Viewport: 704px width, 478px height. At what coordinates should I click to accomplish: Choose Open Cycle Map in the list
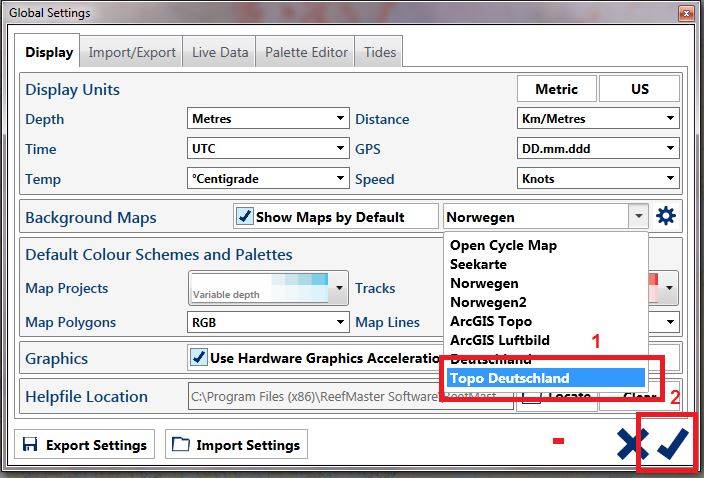tap(503, 245)
